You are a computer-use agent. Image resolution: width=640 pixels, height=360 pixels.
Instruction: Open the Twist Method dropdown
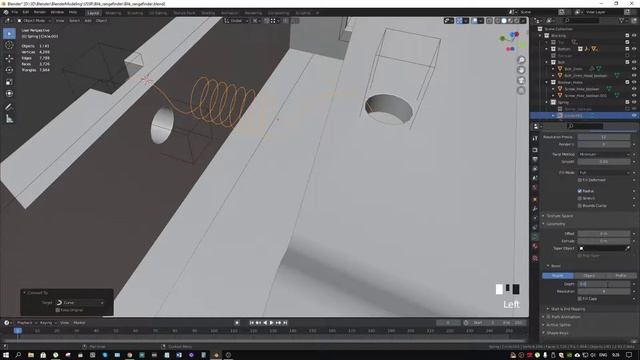[x=604, y=154]
